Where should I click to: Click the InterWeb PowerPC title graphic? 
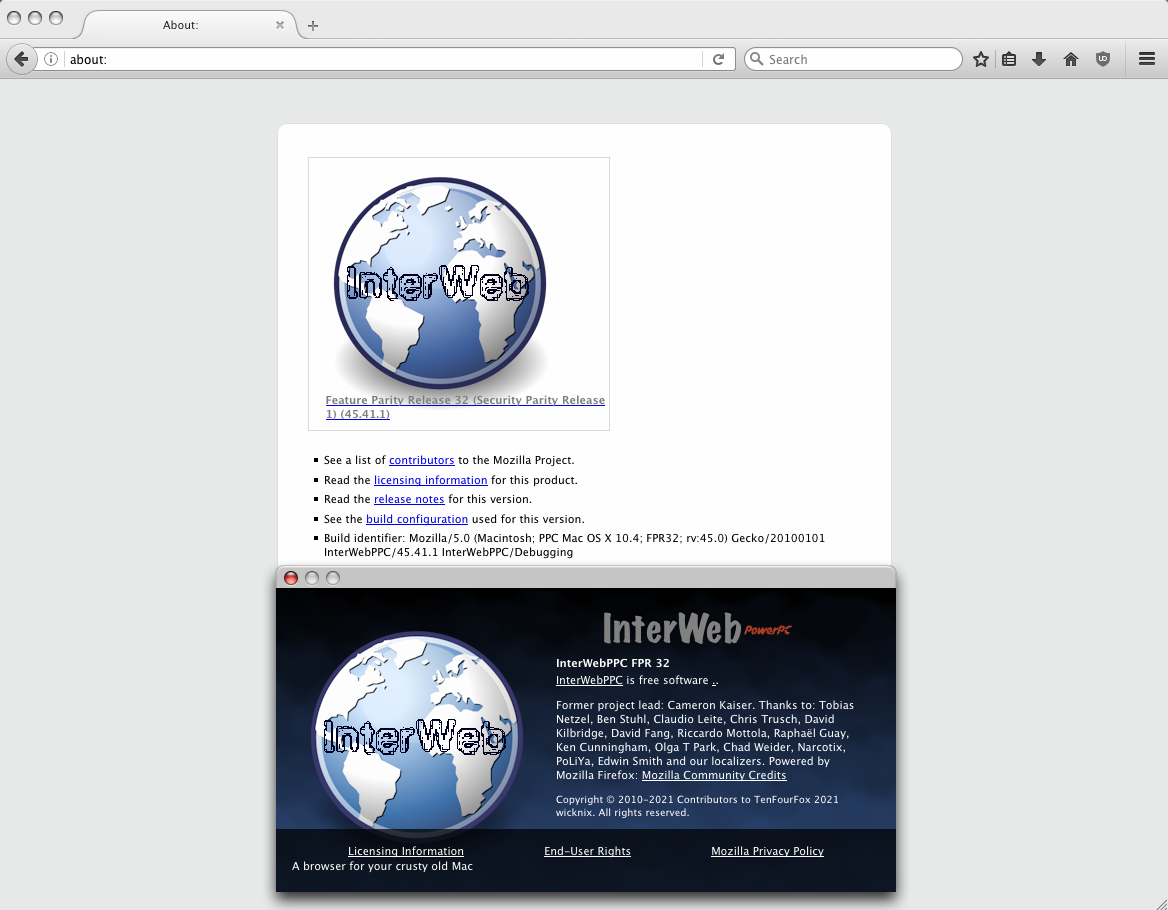[x=697, y=628]
